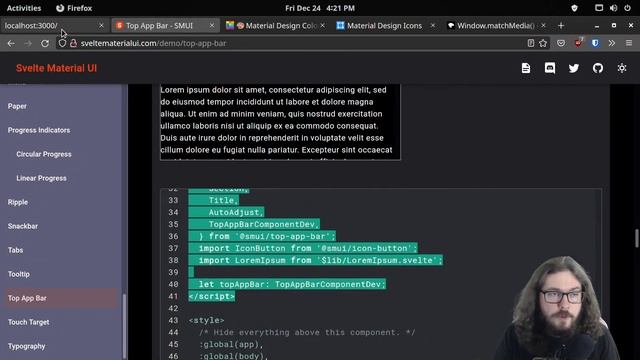
Task: Open a new tab with the plus button
Action: click(561, 25)
